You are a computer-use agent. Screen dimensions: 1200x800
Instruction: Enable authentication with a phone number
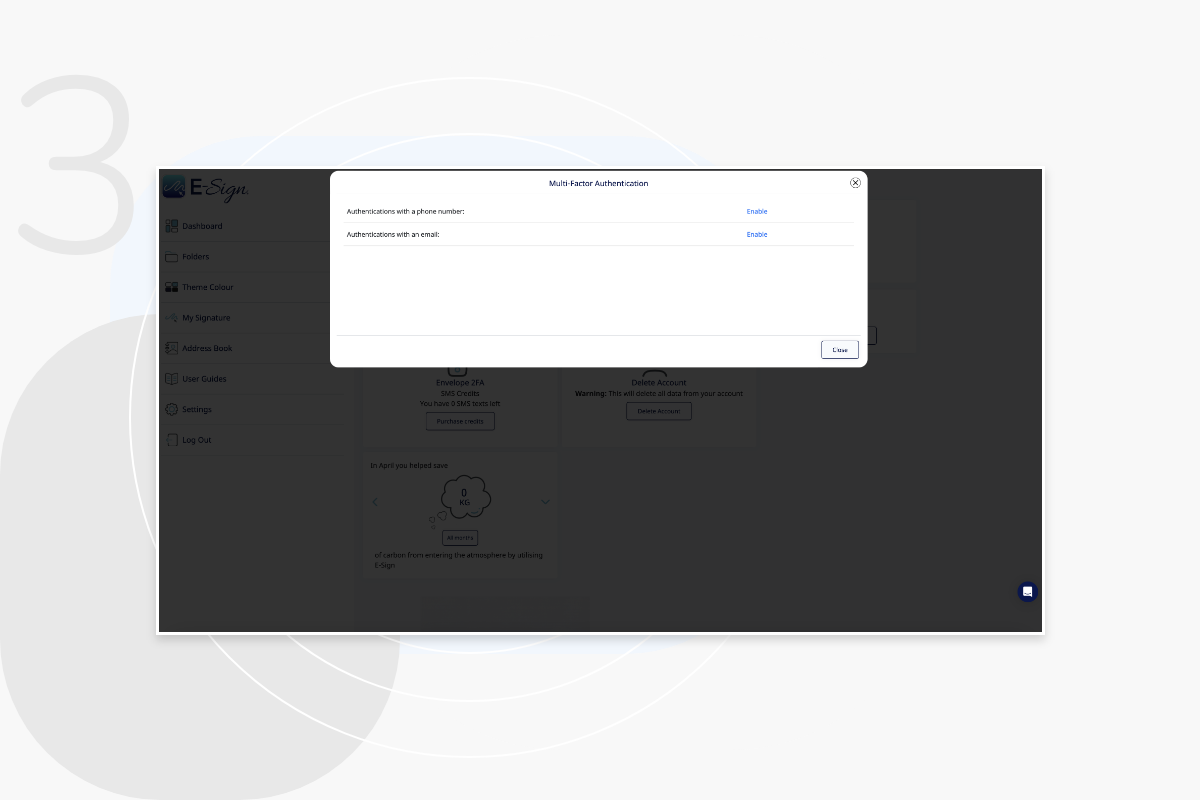757,211
